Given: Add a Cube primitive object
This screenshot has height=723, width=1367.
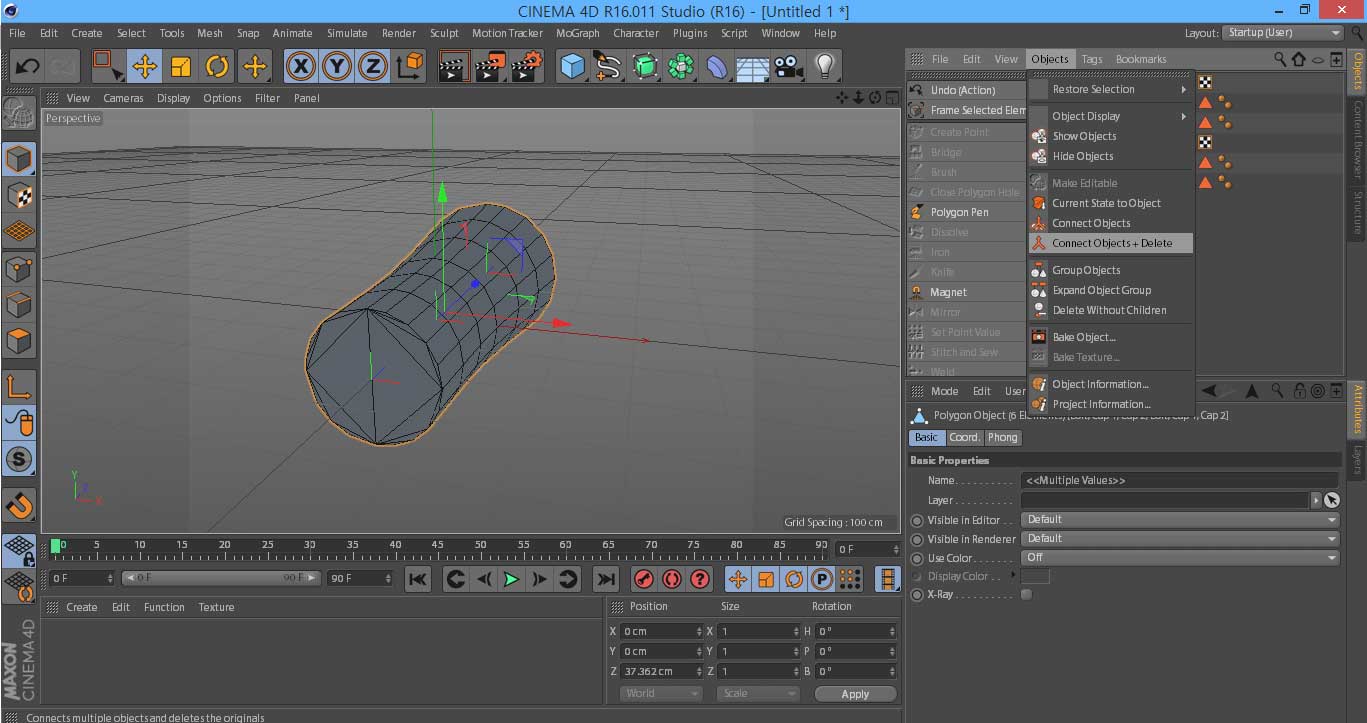Looking at the screenshot, I should pyautogui.click(x=572, y=67).
